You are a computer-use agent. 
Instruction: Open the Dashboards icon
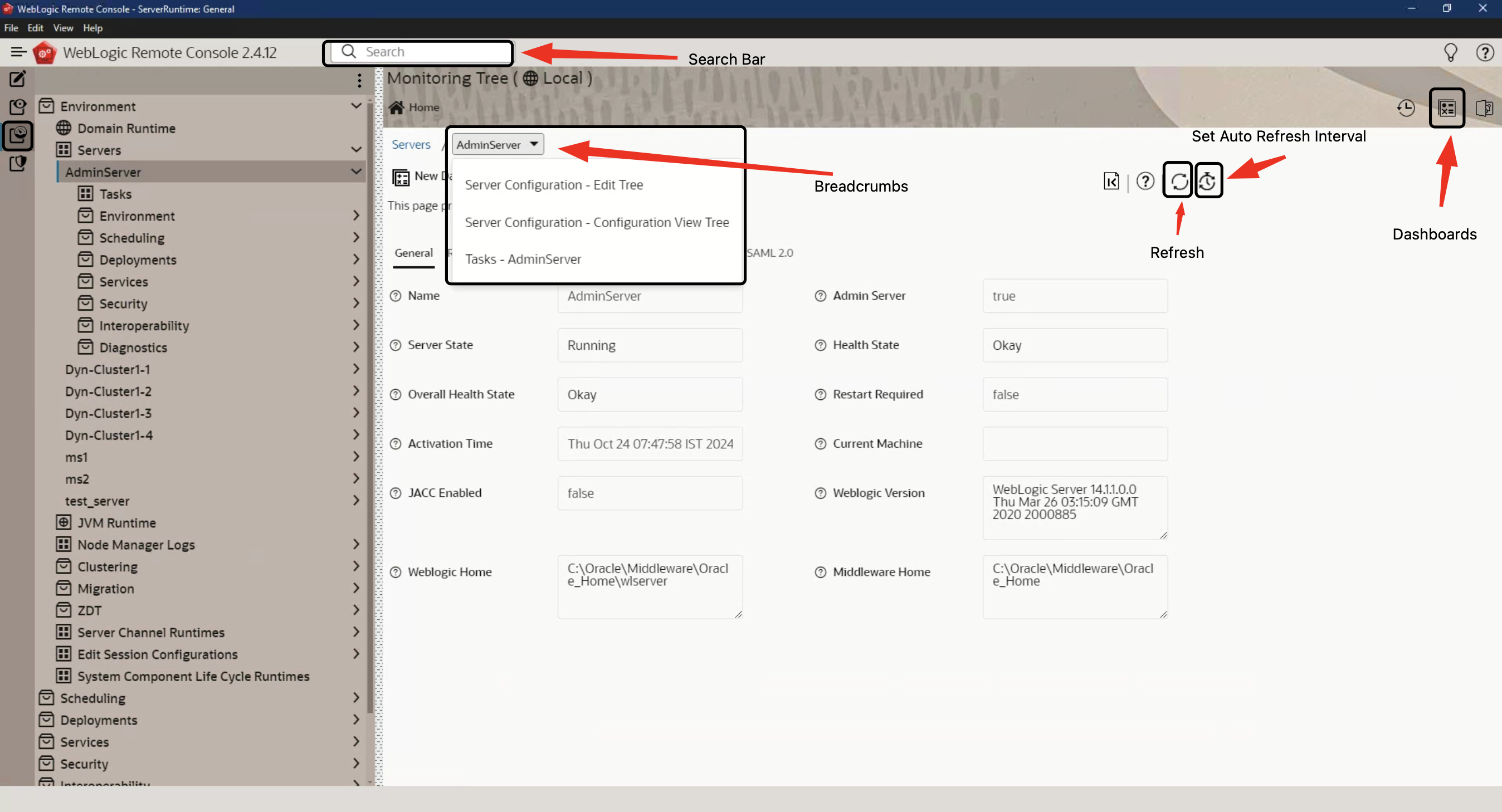1447,108
